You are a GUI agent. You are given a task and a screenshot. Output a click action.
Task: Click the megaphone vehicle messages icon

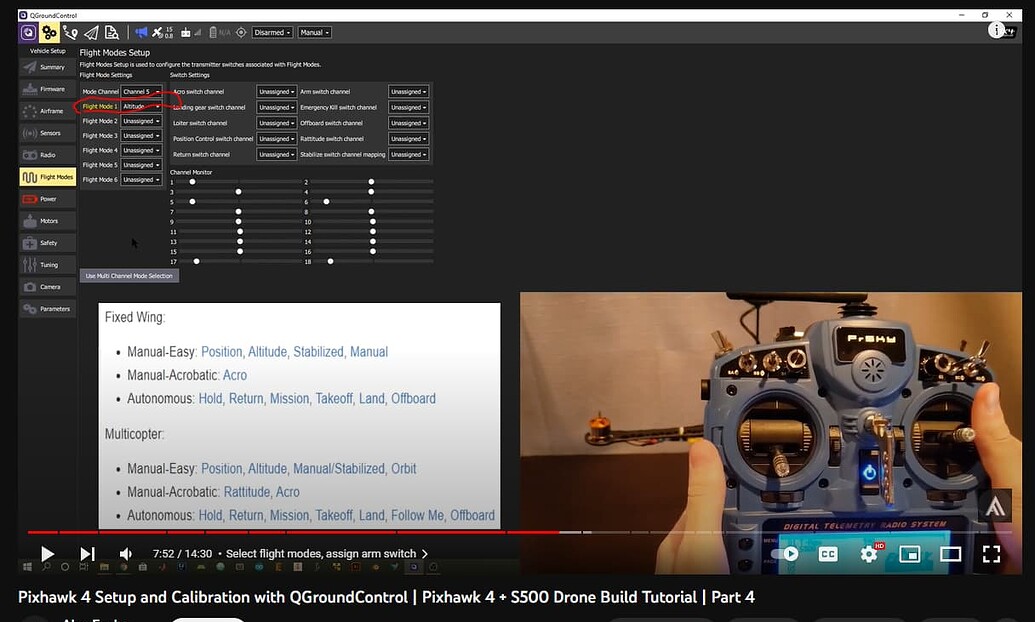click(141, 33)
